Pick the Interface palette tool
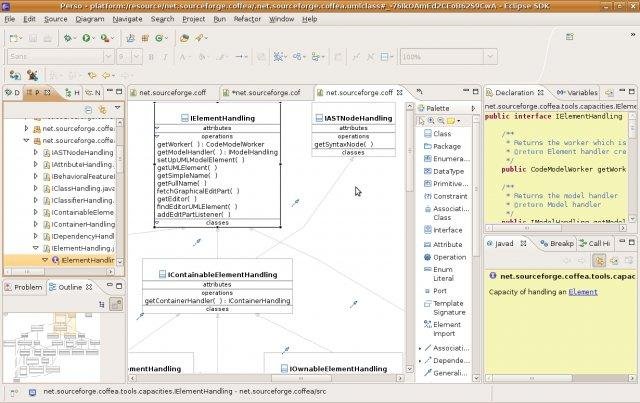This screenshot has height=403, width=640. (x=447, y=230)
